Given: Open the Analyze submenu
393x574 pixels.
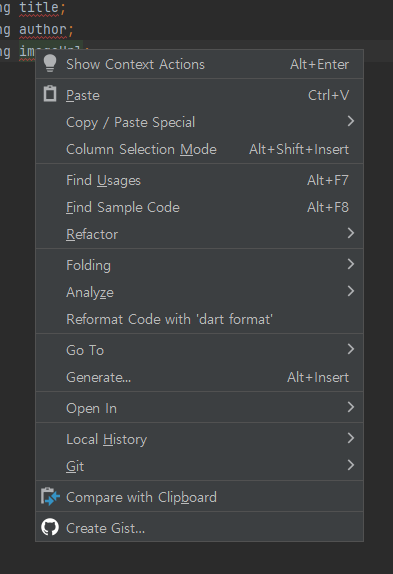Looking at the screenshot, I should 199,292.
